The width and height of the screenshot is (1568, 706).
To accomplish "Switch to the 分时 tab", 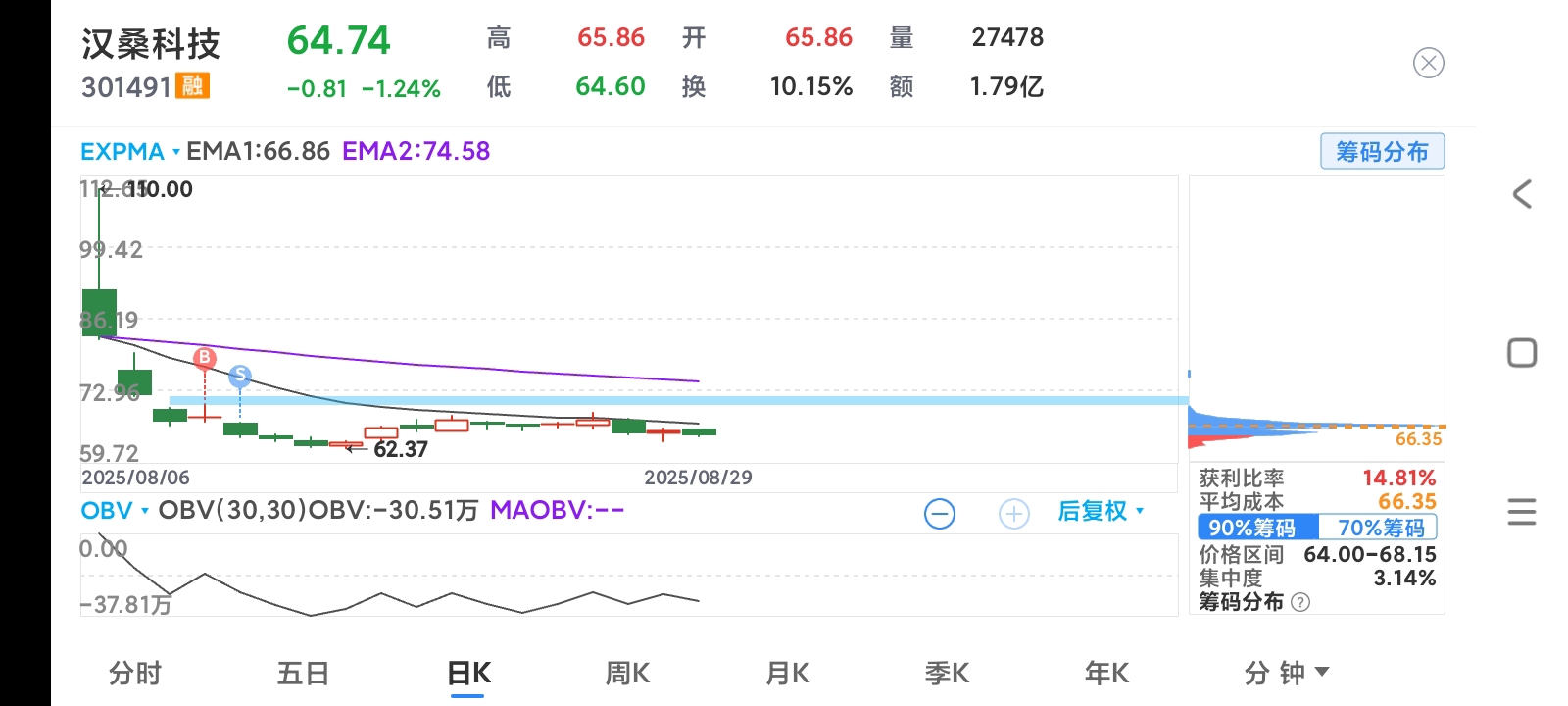I will coord(135,673).
